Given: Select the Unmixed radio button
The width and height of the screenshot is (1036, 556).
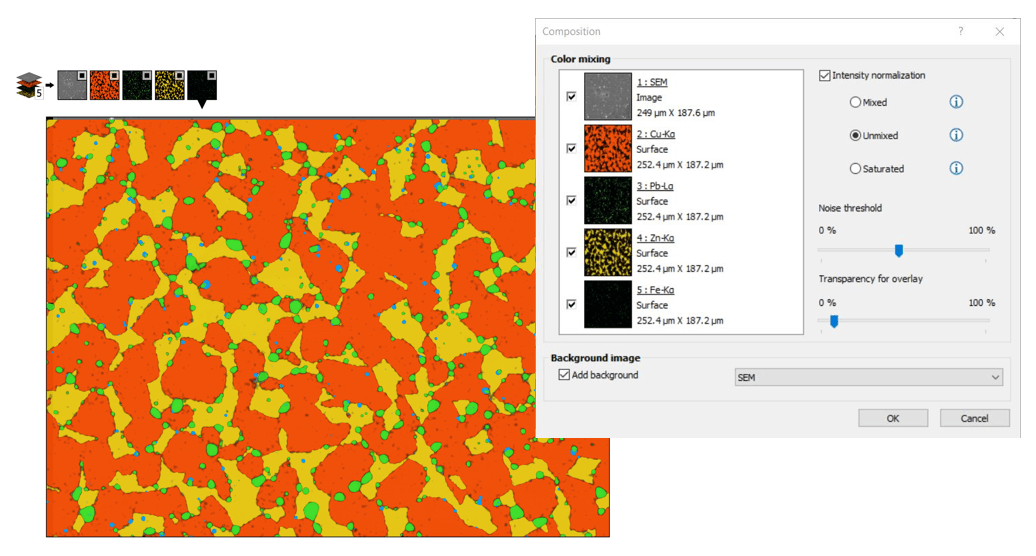Looking at the screenshot, I should [x=856, y=135].
